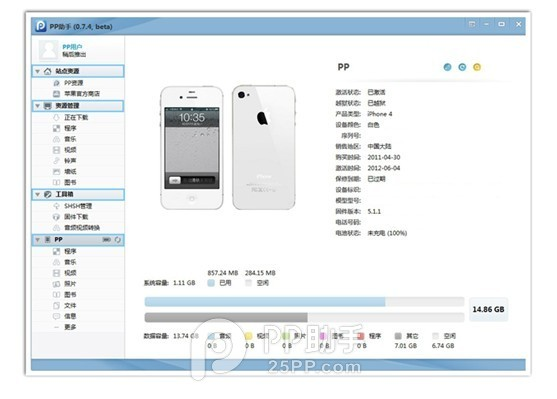Collapse the 站点资源 section
Viewport: 557px width, 399px height.
tap(37, 71)
